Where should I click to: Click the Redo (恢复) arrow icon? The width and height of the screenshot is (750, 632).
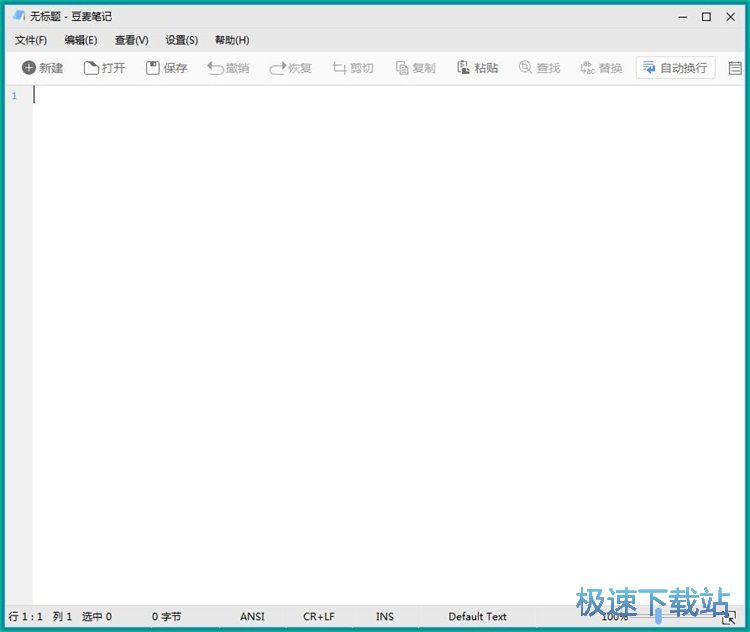(x=277, y=68)
